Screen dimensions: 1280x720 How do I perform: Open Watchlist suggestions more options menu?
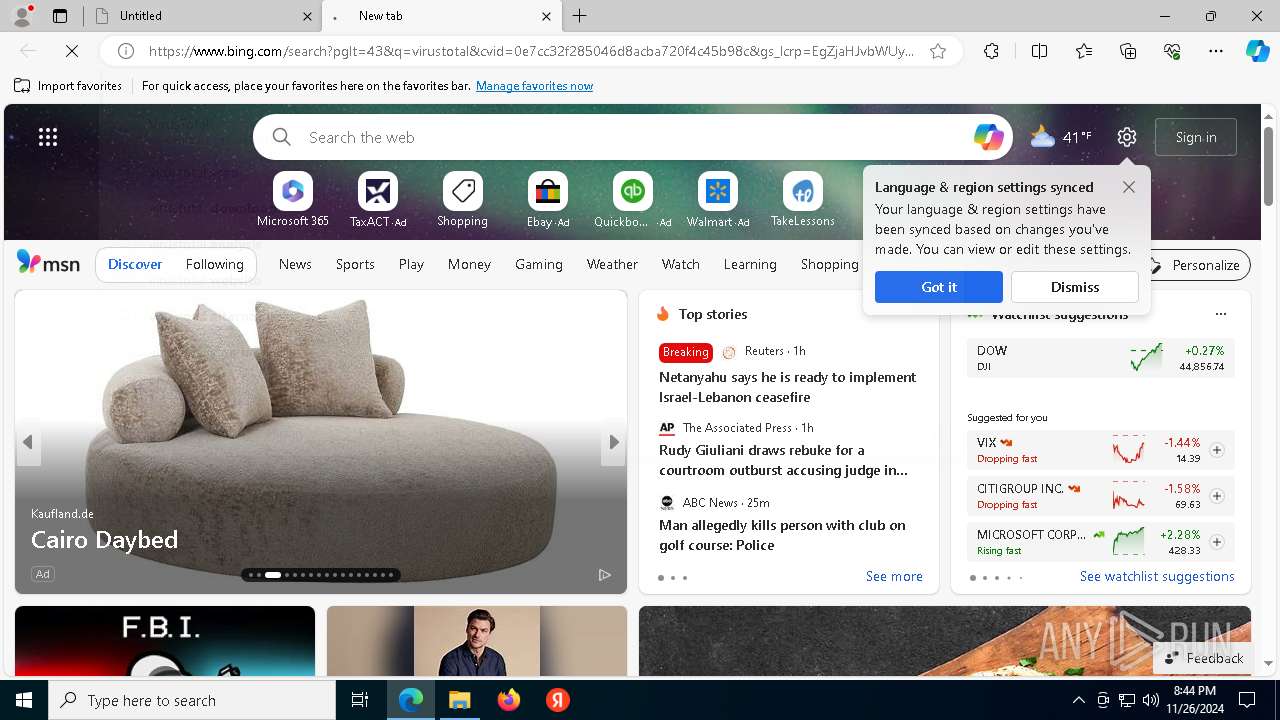point(1221,314)
